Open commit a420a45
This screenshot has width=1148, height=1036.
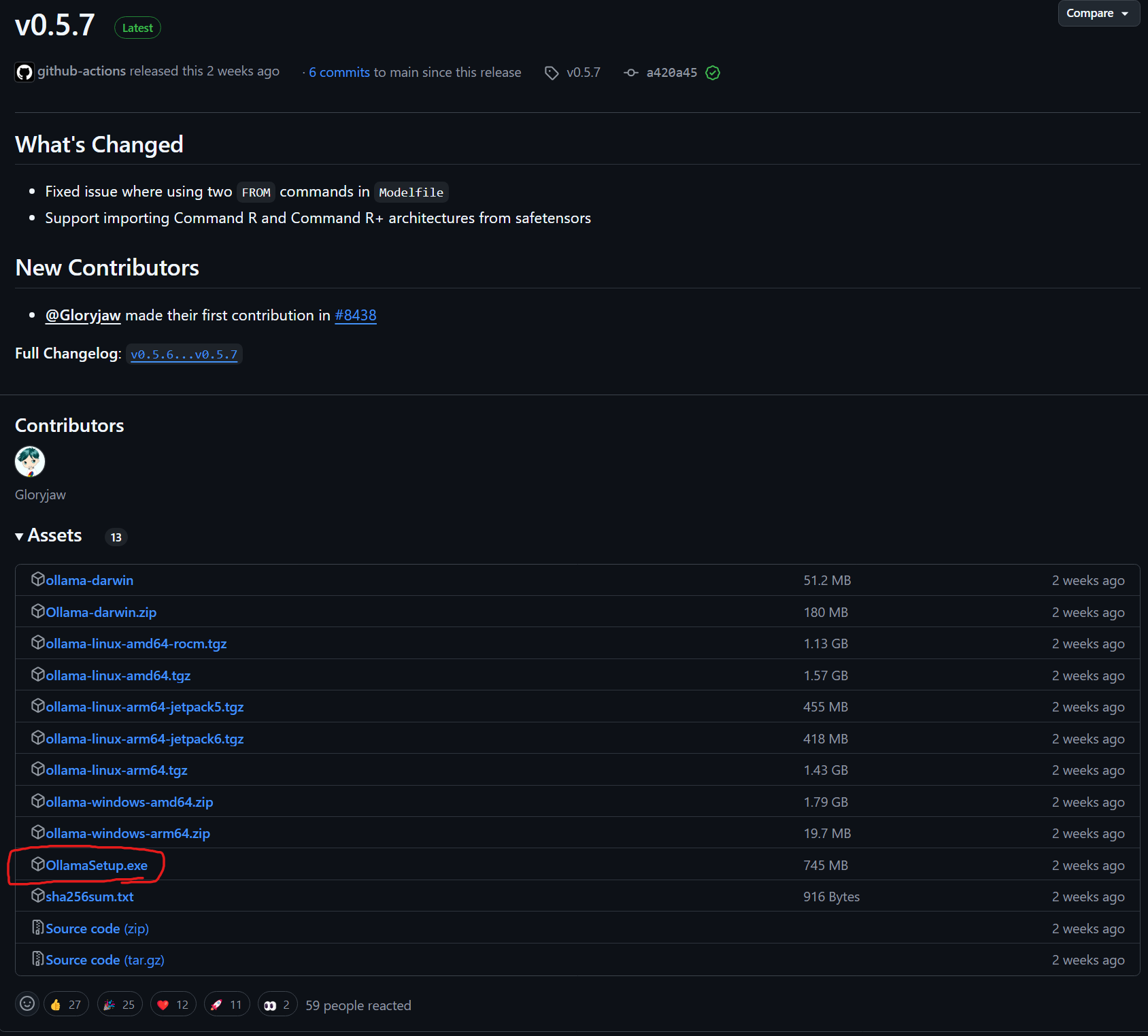pyautogui.click(x=672, y=72)
